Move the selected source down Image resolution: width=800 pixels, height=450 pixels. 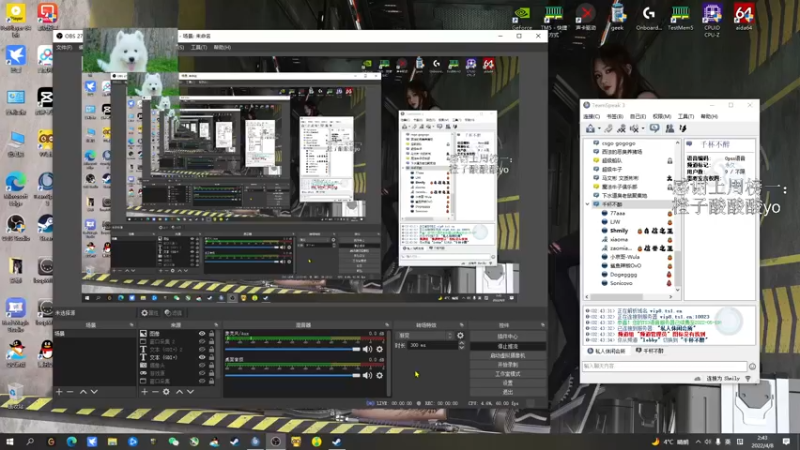tap(190, 392)
